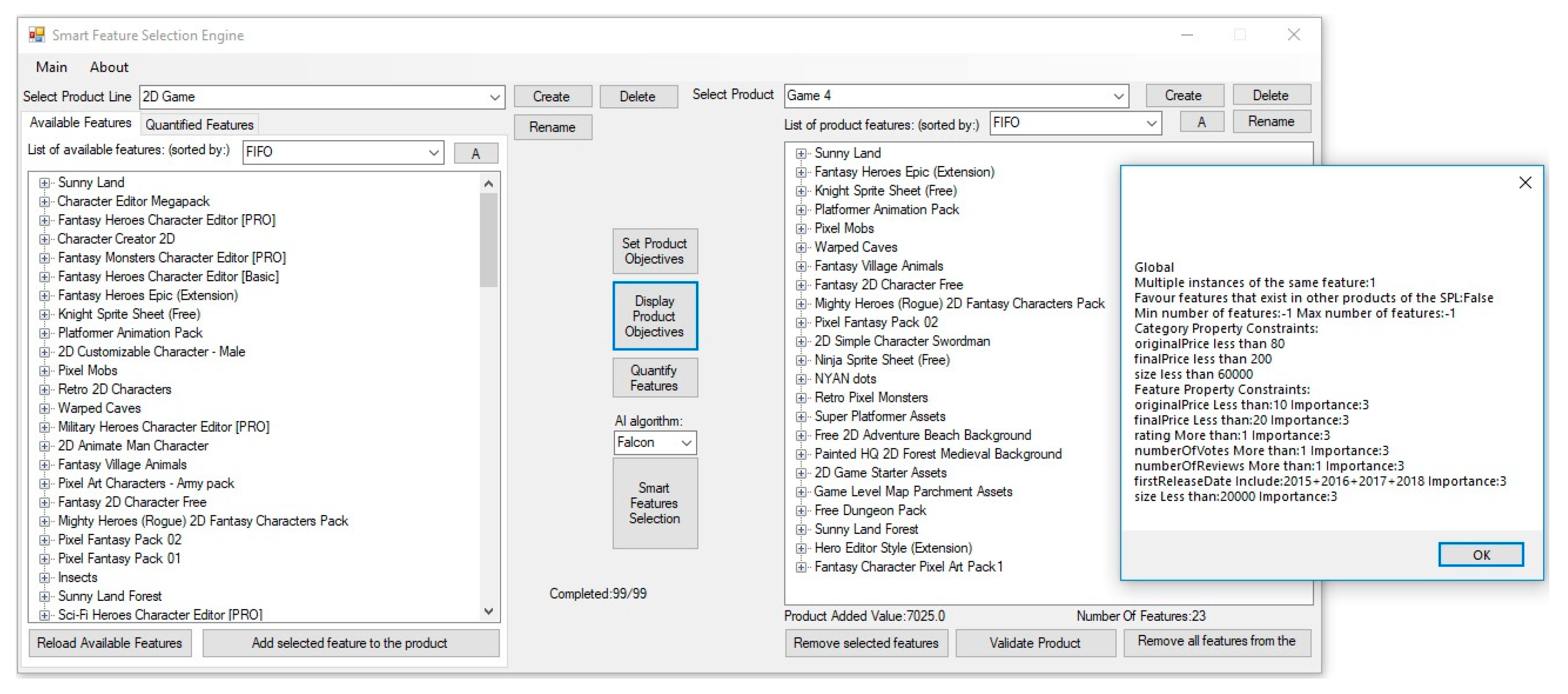The width and height of the screenshot is (1568, 694).
Task: Expand the Insects node
Action: 44,578
